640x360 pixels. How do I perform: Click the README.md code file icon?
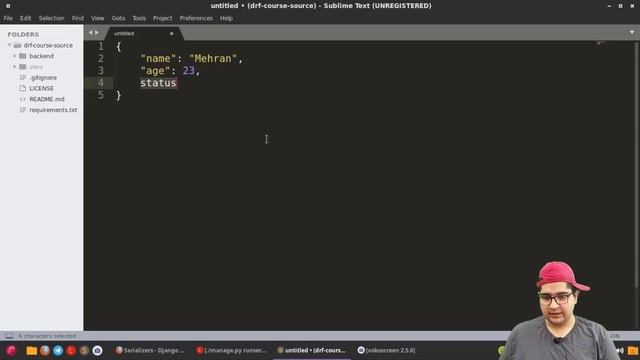[x=22, y=99]
